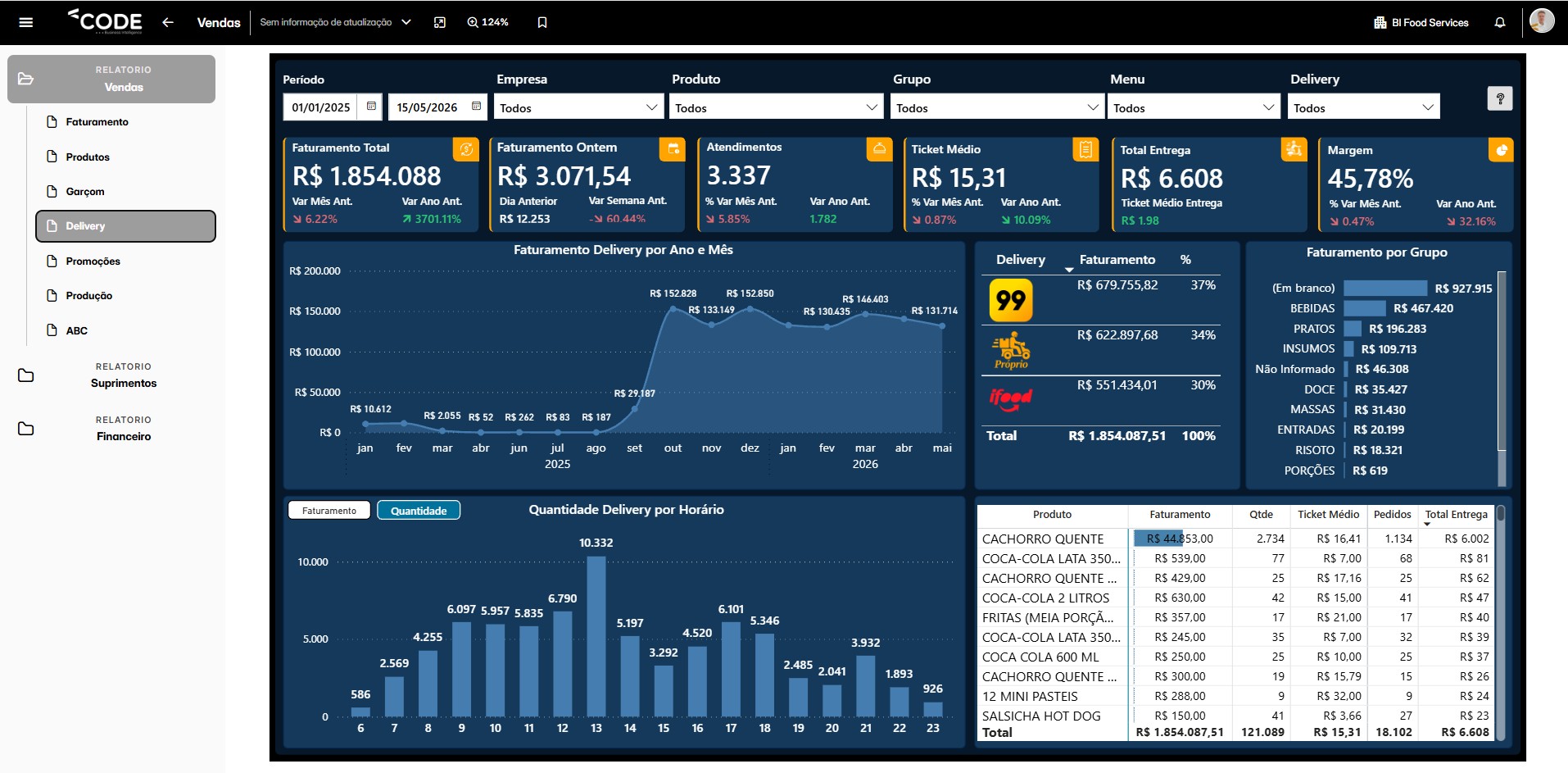Click the help question mark button
The height and width of the screenshot is (773, 1568).
click(1500, 98)
